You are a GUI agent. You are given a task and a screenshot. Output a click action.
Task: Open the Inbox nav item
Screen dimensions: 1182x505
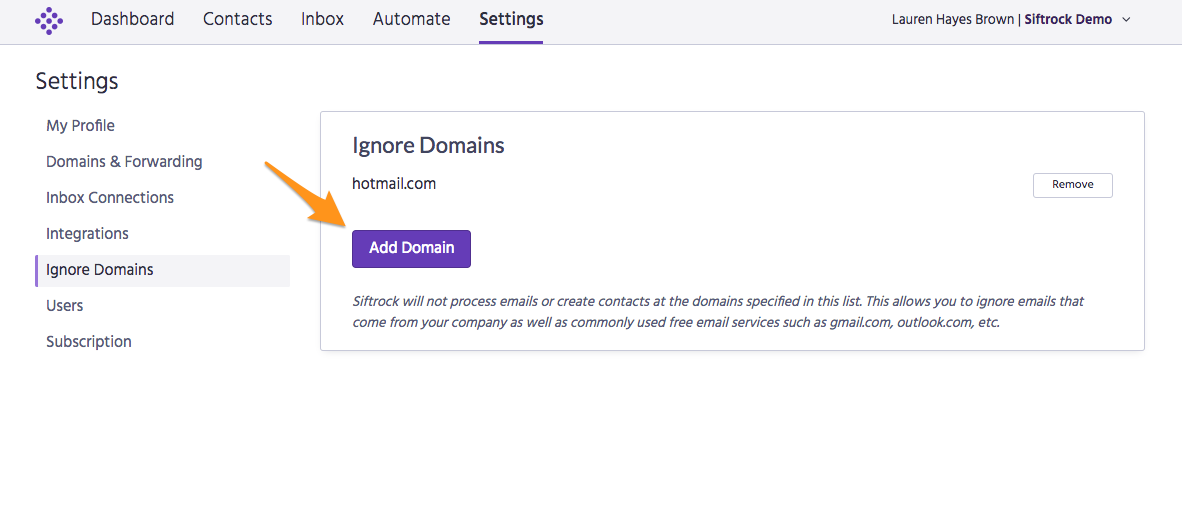(323, 19)
